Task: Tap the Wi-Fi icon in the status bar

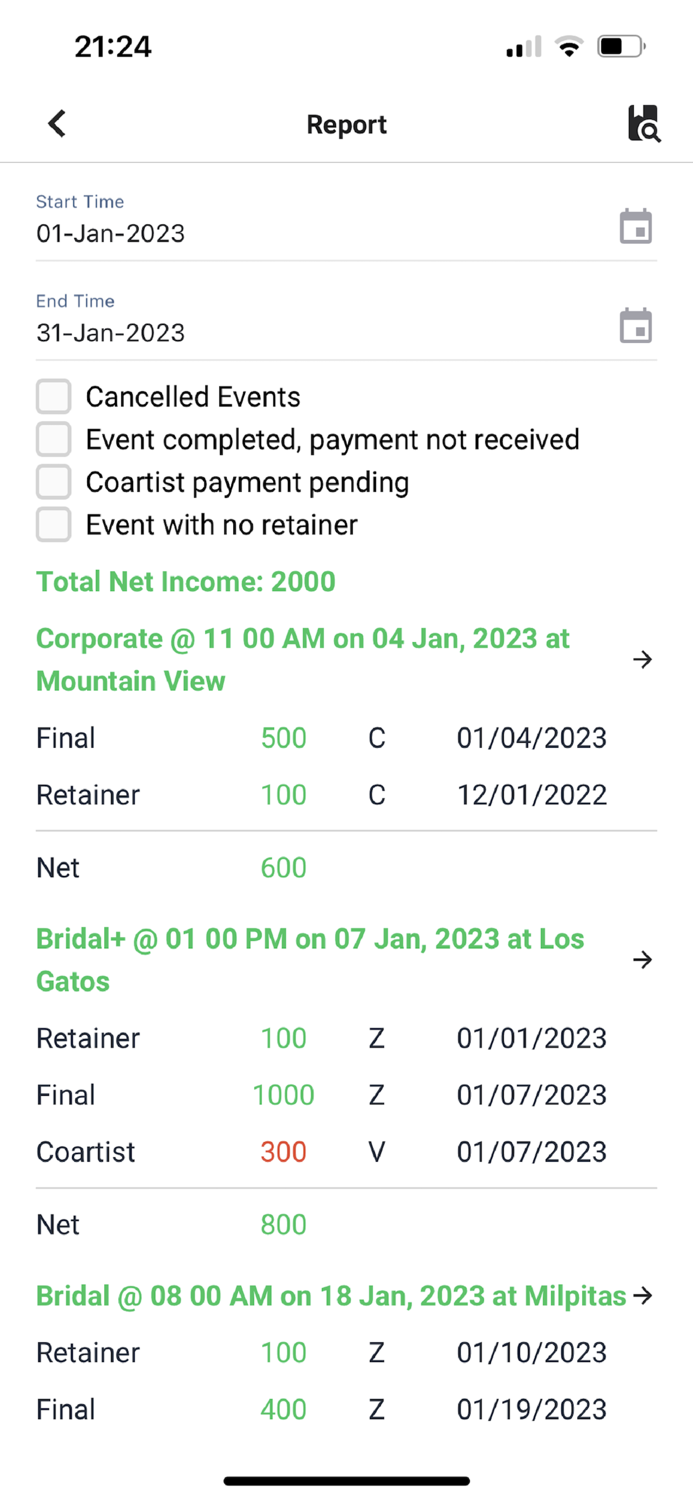Action: tap(568, 45)
